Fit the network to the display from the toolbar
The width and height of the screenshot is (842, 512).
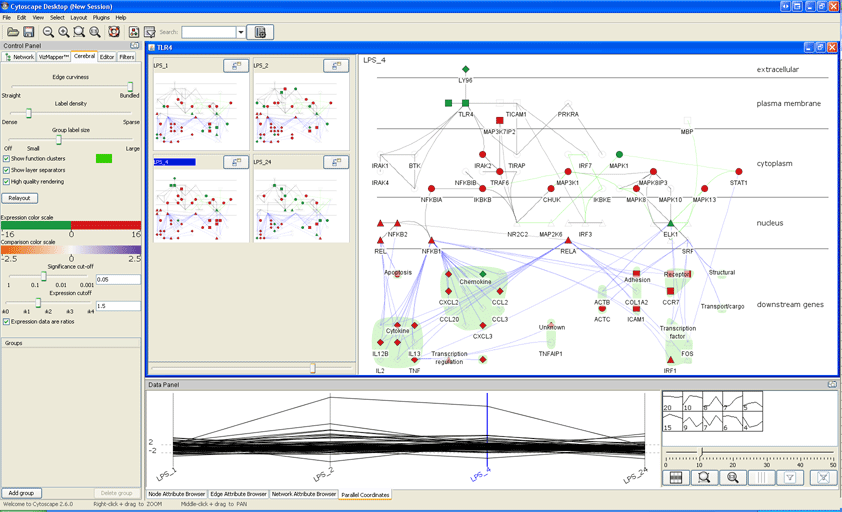95,32
